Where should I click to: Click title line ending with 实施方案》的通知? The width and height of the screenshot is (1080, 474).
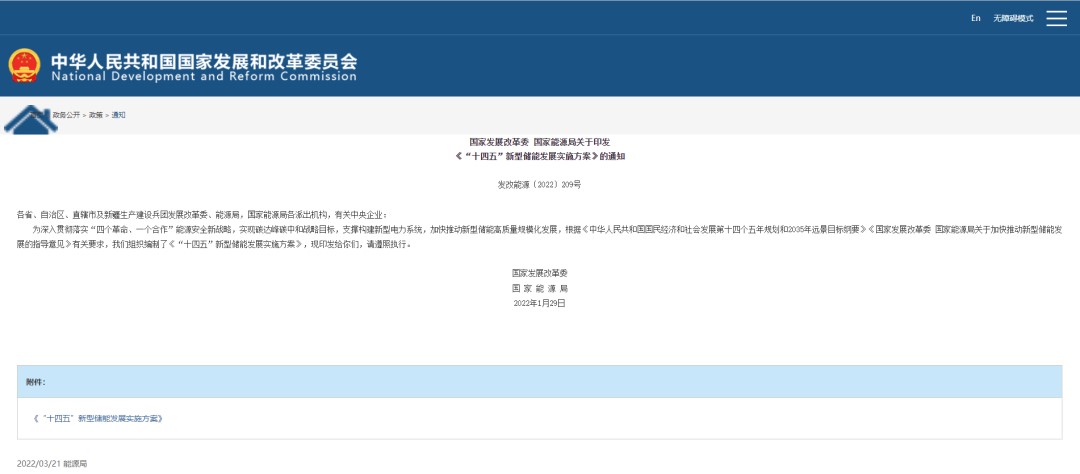(x=539, y=157)
